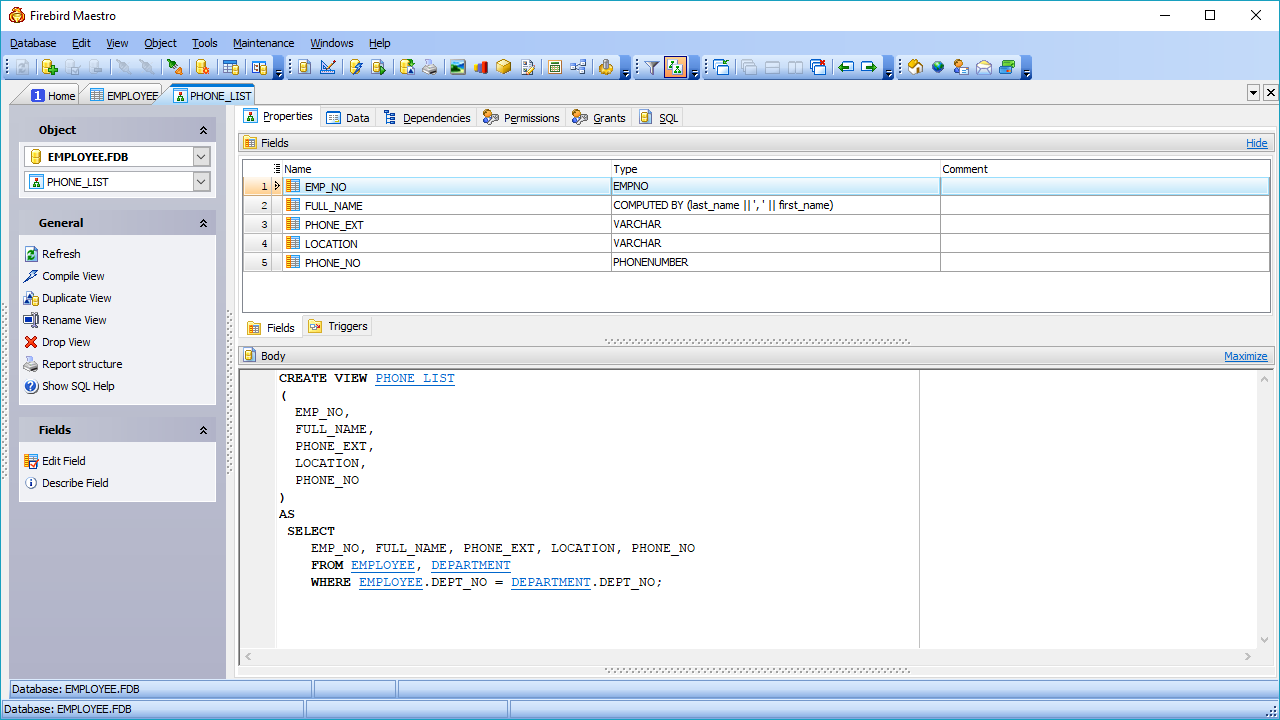Click the Hide link for the Fields panel
Image resolution: width=1280 pixels, height=720 pixels.
coord(1256,143)
